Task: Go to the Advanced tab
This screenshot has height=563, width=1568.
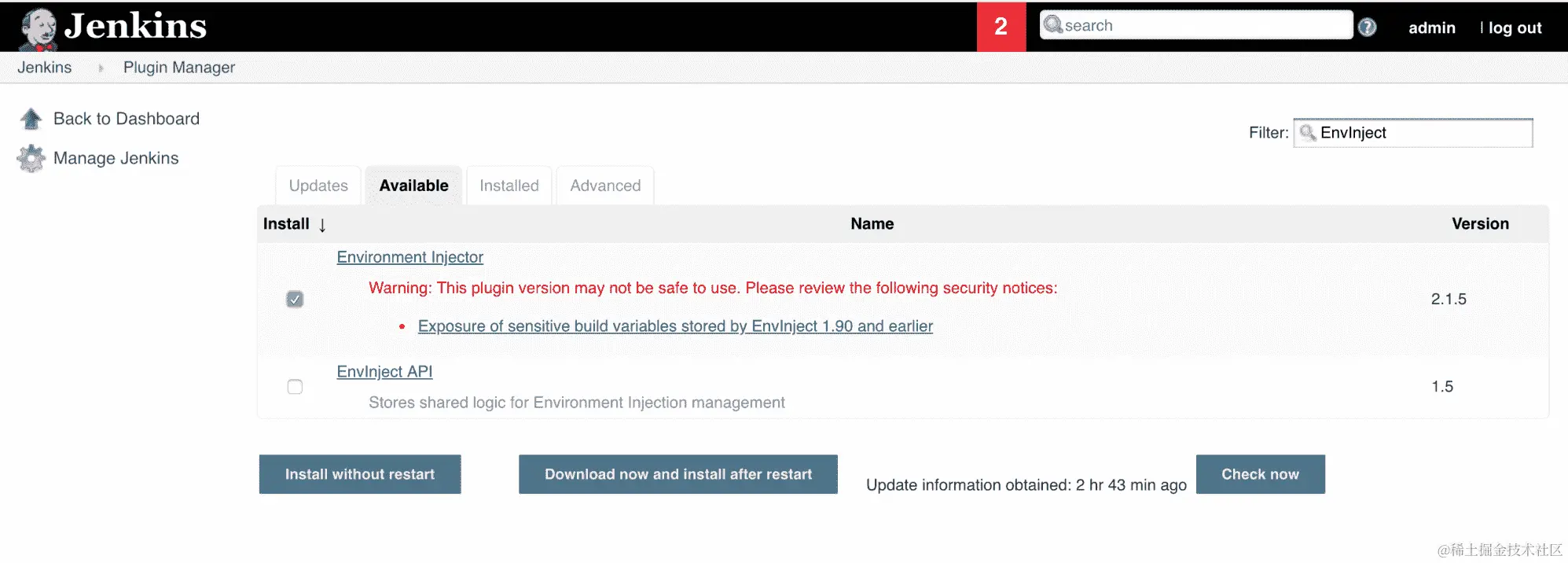Action: pyautogui.click(x=605, y=186)
